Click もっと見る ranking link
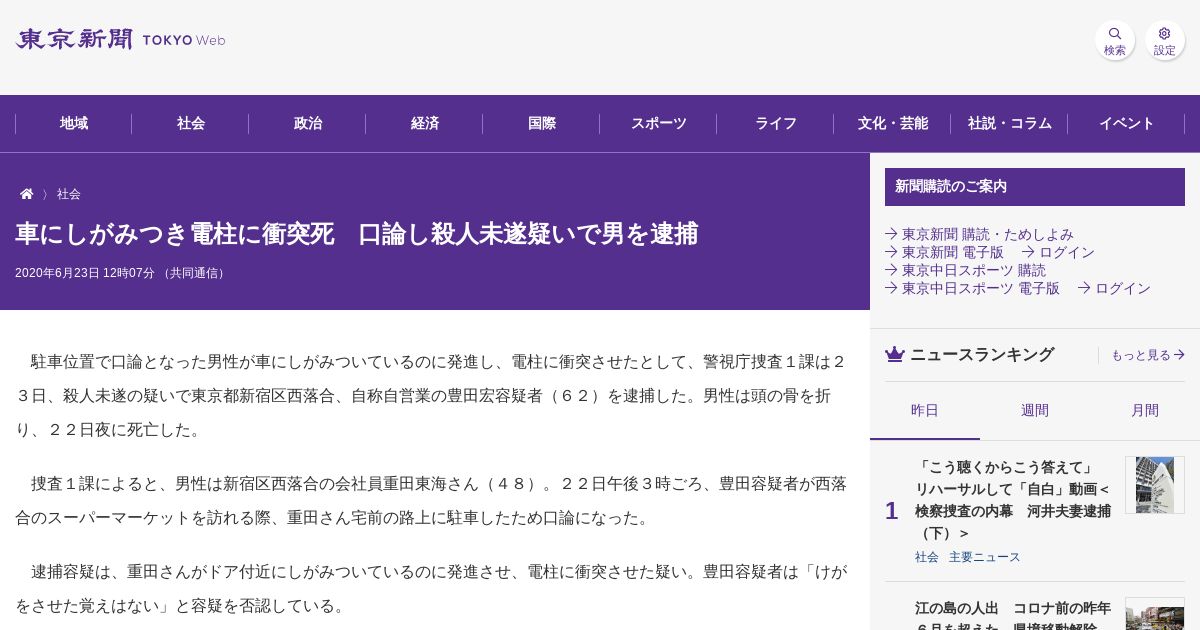Viewport: 1200px width, 630px height. tap(1148, 355)
